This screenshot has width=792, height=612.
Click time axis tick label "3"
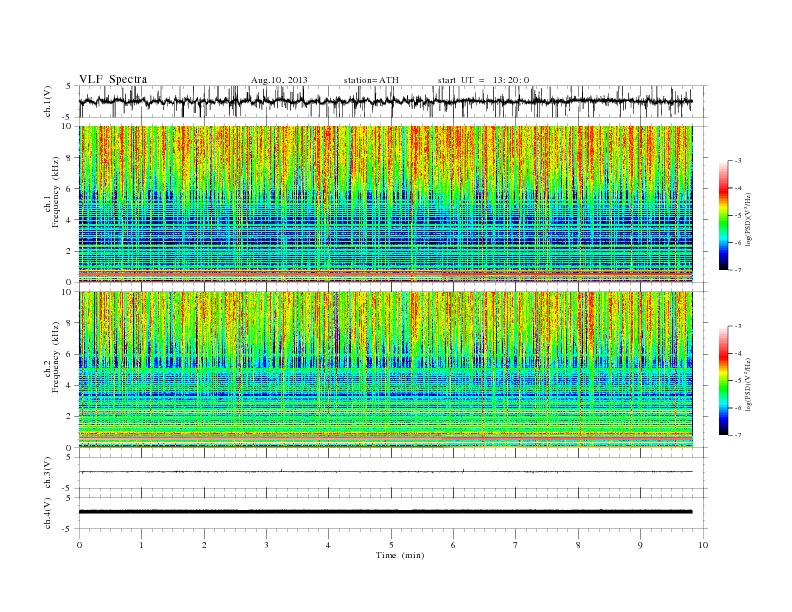(266, 545)
